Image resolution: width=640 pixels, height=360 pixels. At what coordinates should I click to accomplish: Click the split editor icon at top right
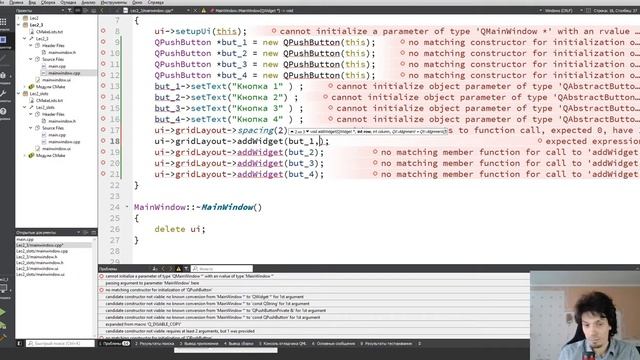pyautogui.click(x=588, y=10)
